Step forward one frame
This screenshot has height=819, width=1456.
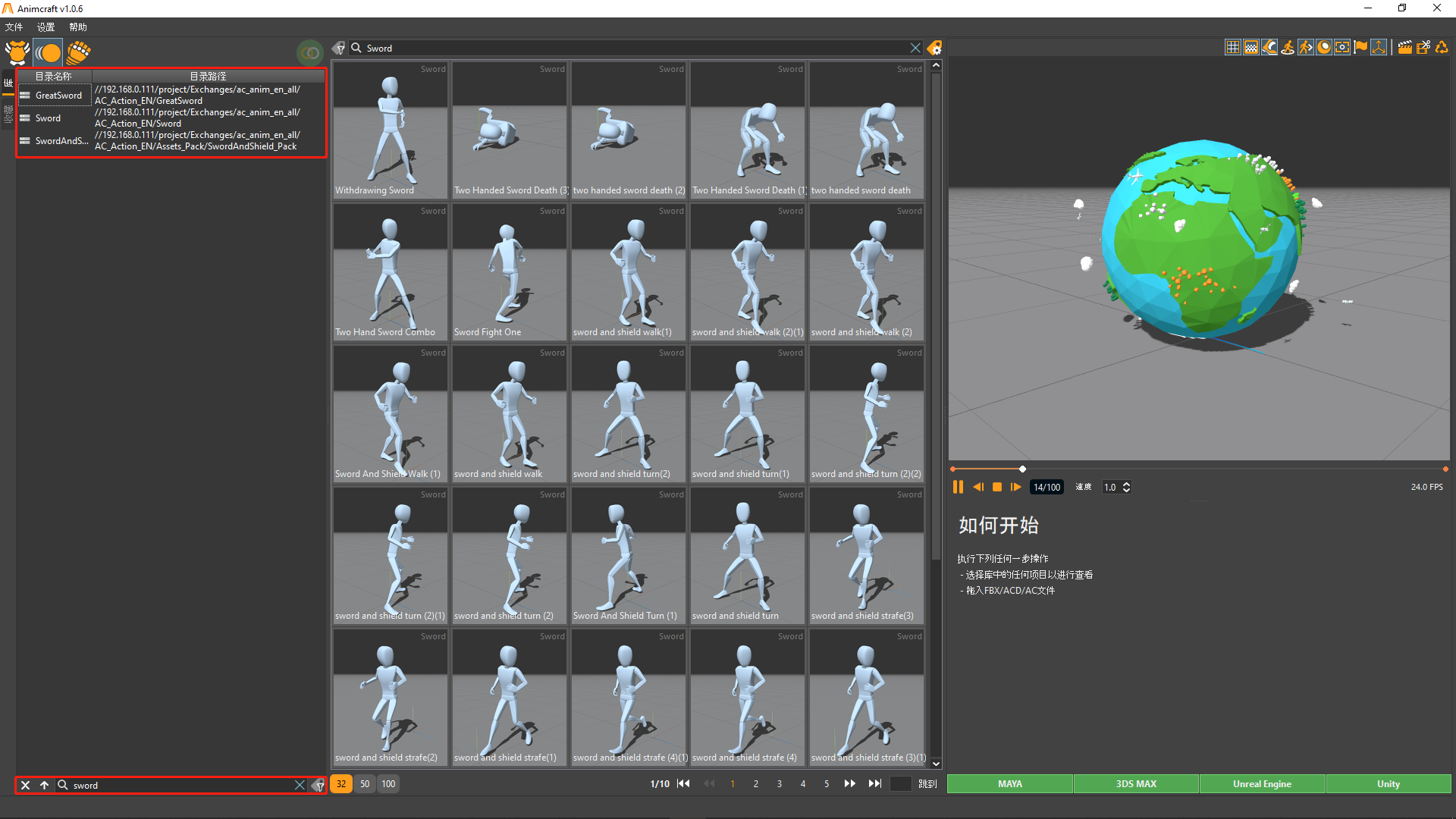click(x=1016, y=487)
